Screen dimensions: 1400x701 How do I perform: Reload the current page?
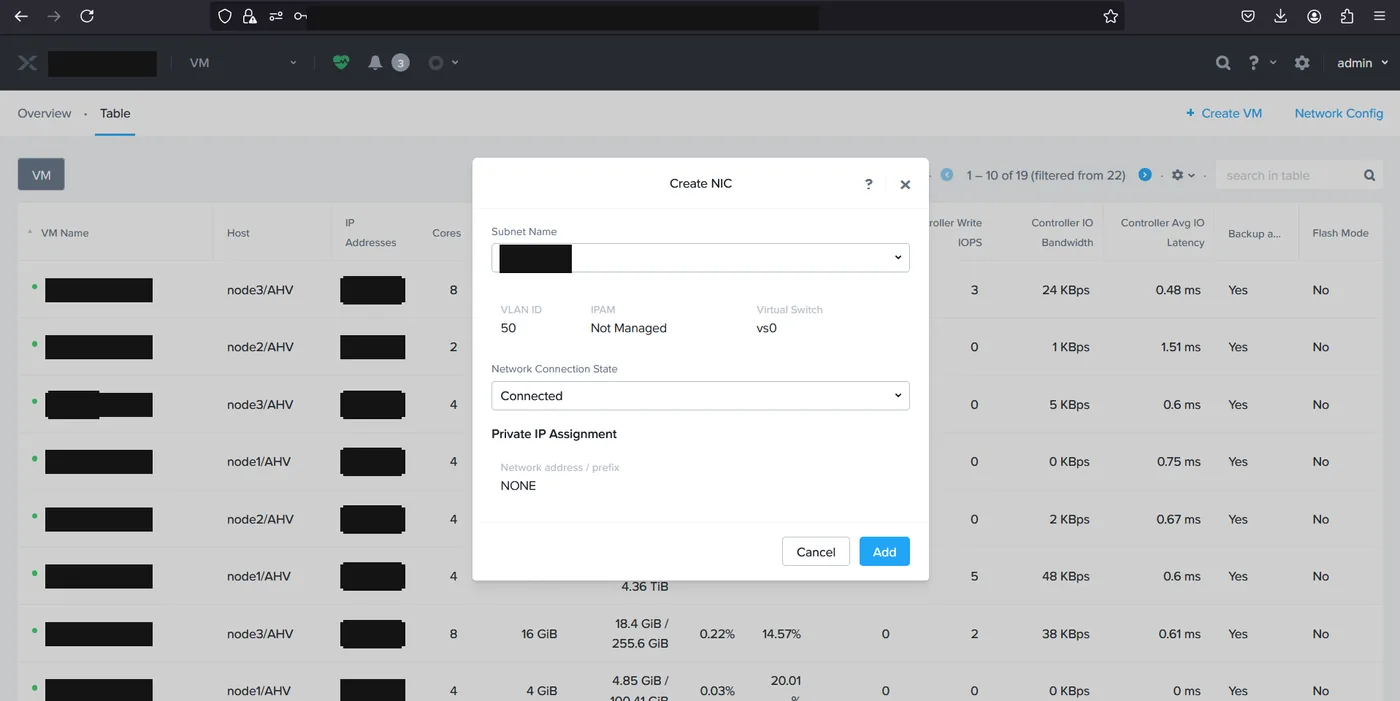point(87,16)
